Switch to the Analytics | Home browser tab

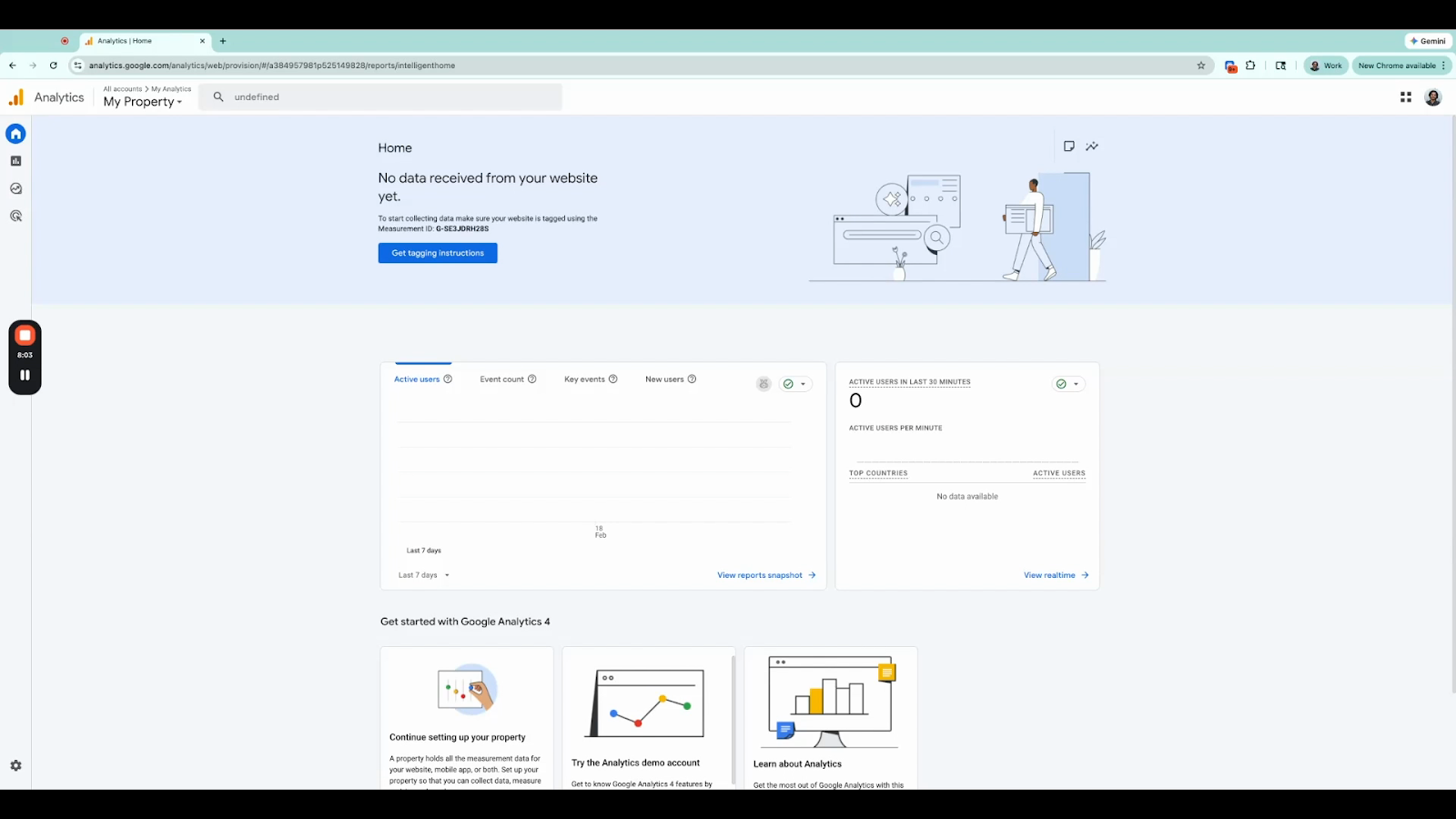(x=146, y=41)
